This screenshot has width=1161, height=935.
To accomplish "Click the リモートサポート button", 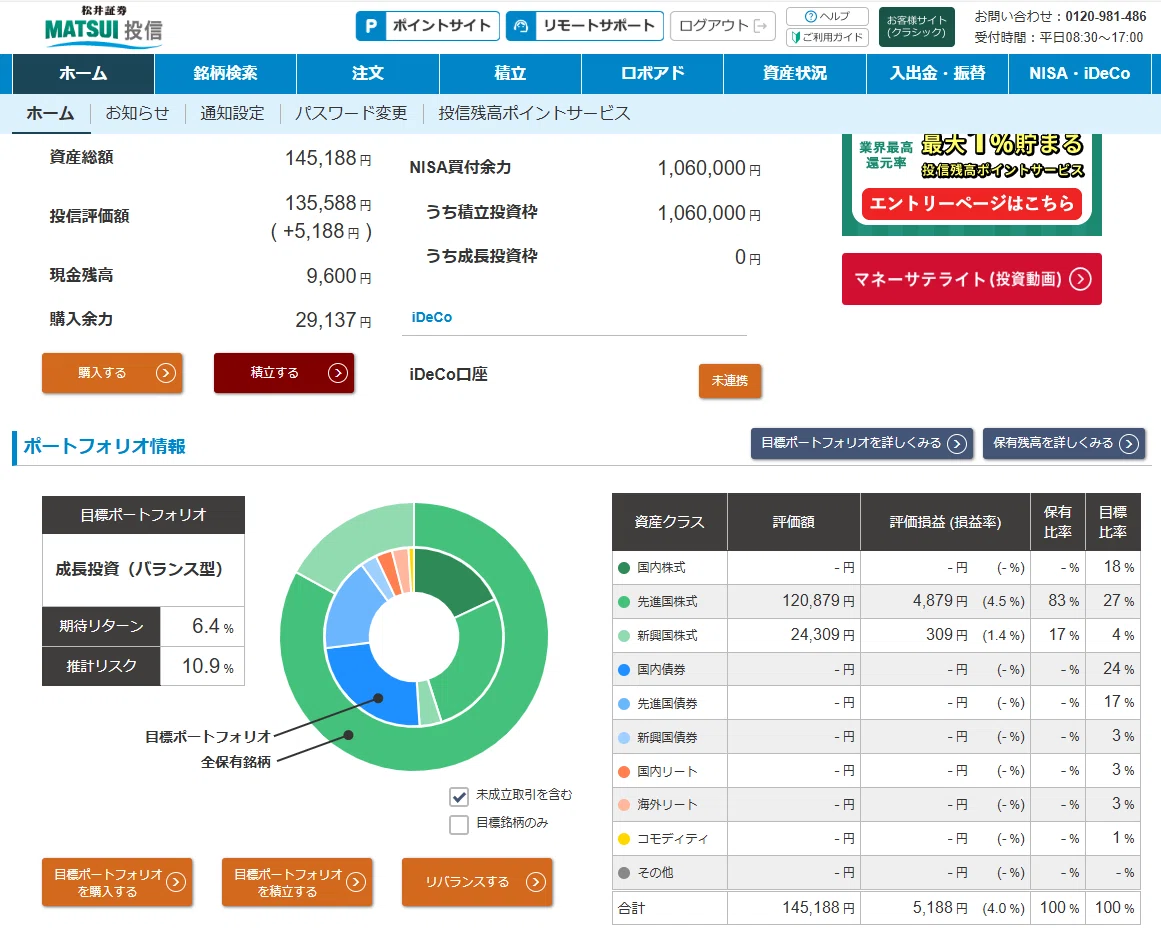I will coord(585,26).
